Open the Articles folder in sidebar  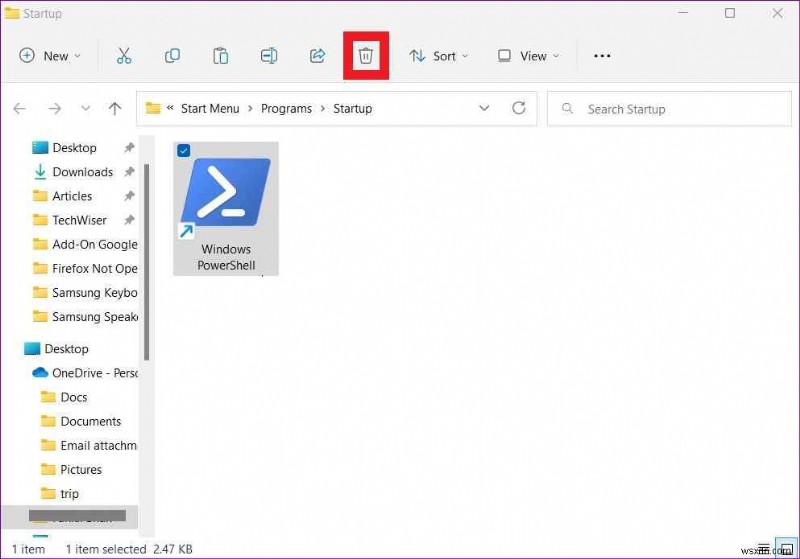pyautogui.click(x=72, y=196)
